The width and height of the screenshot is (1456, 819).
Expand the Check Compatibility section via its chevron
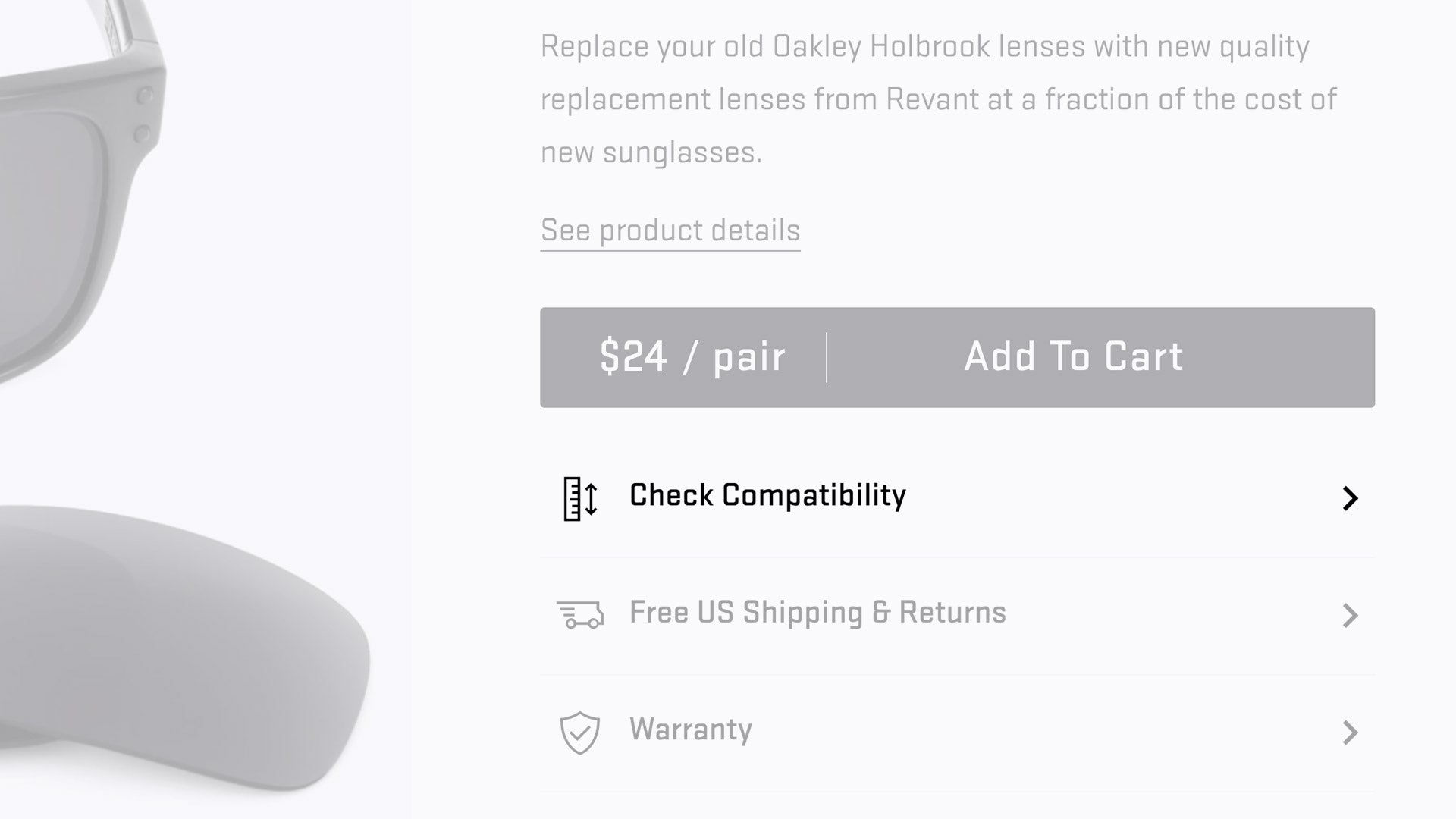point(1349,498)
